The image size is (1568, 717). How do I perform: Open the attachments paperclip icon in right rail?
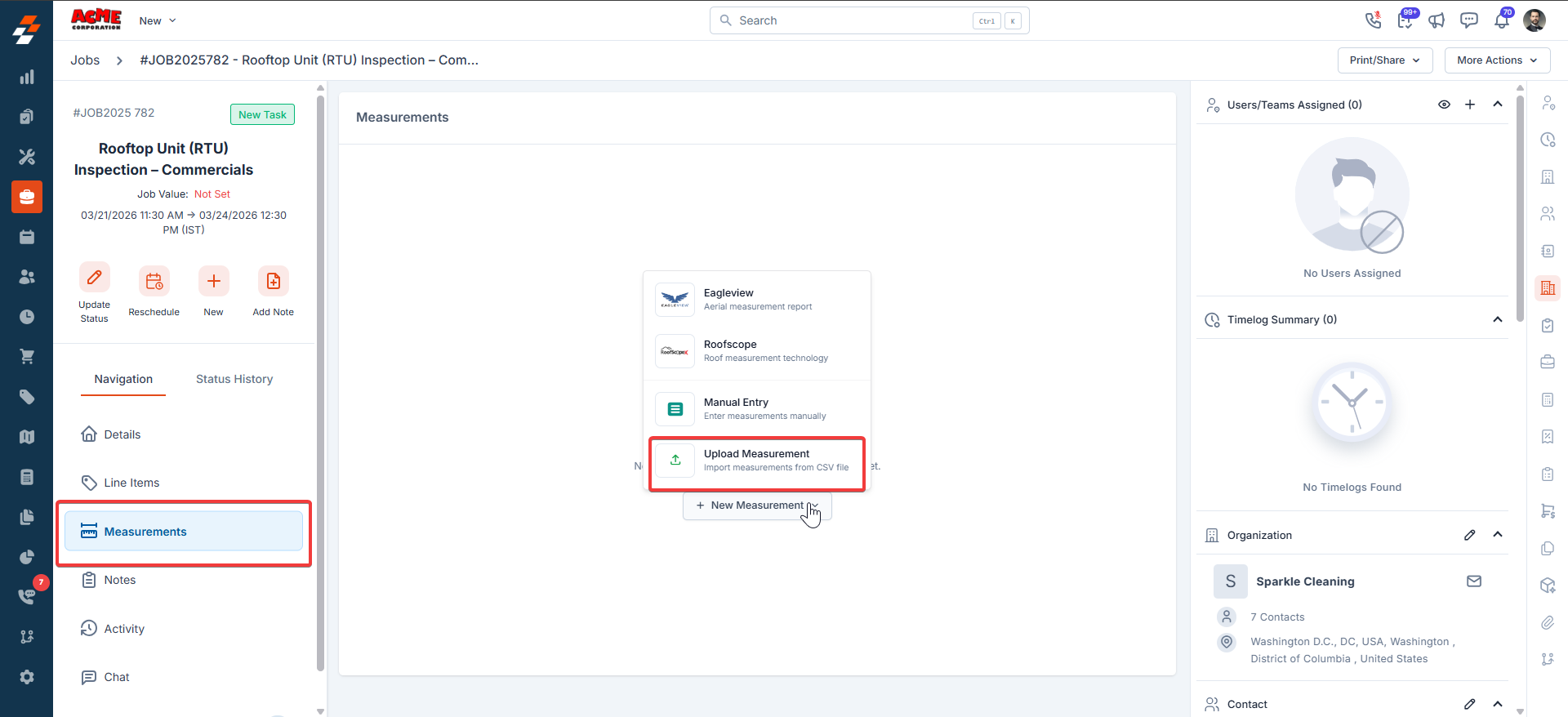tap(1548, 623)
